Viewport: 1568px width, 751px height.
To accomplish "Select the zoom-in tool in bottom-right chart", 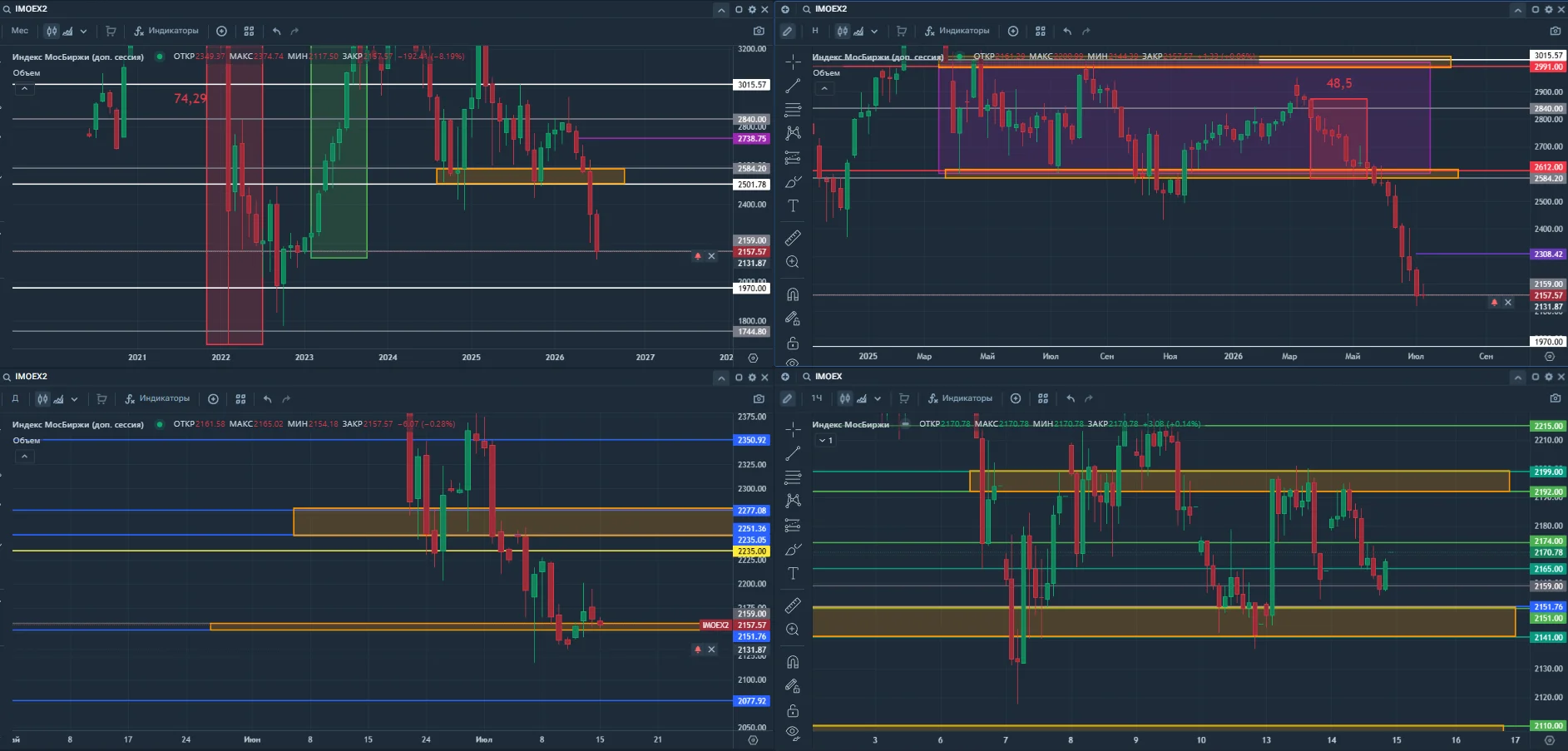I will [793, 630].
